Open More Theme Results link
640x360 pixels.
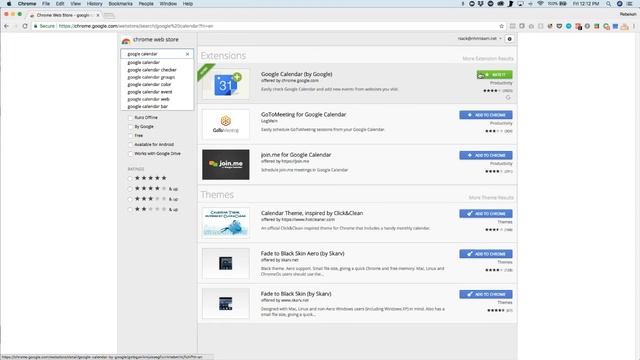[x=491, y=198]
